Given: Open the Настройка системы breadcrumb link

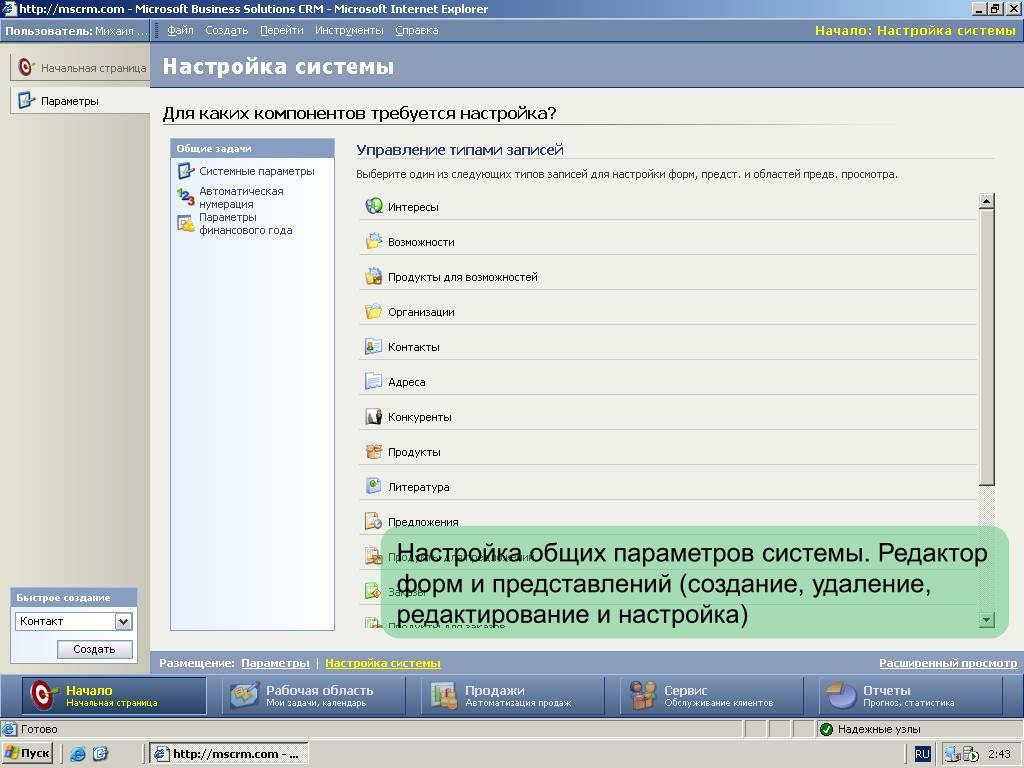Looking at the screenshot, I should coord(383,663).
